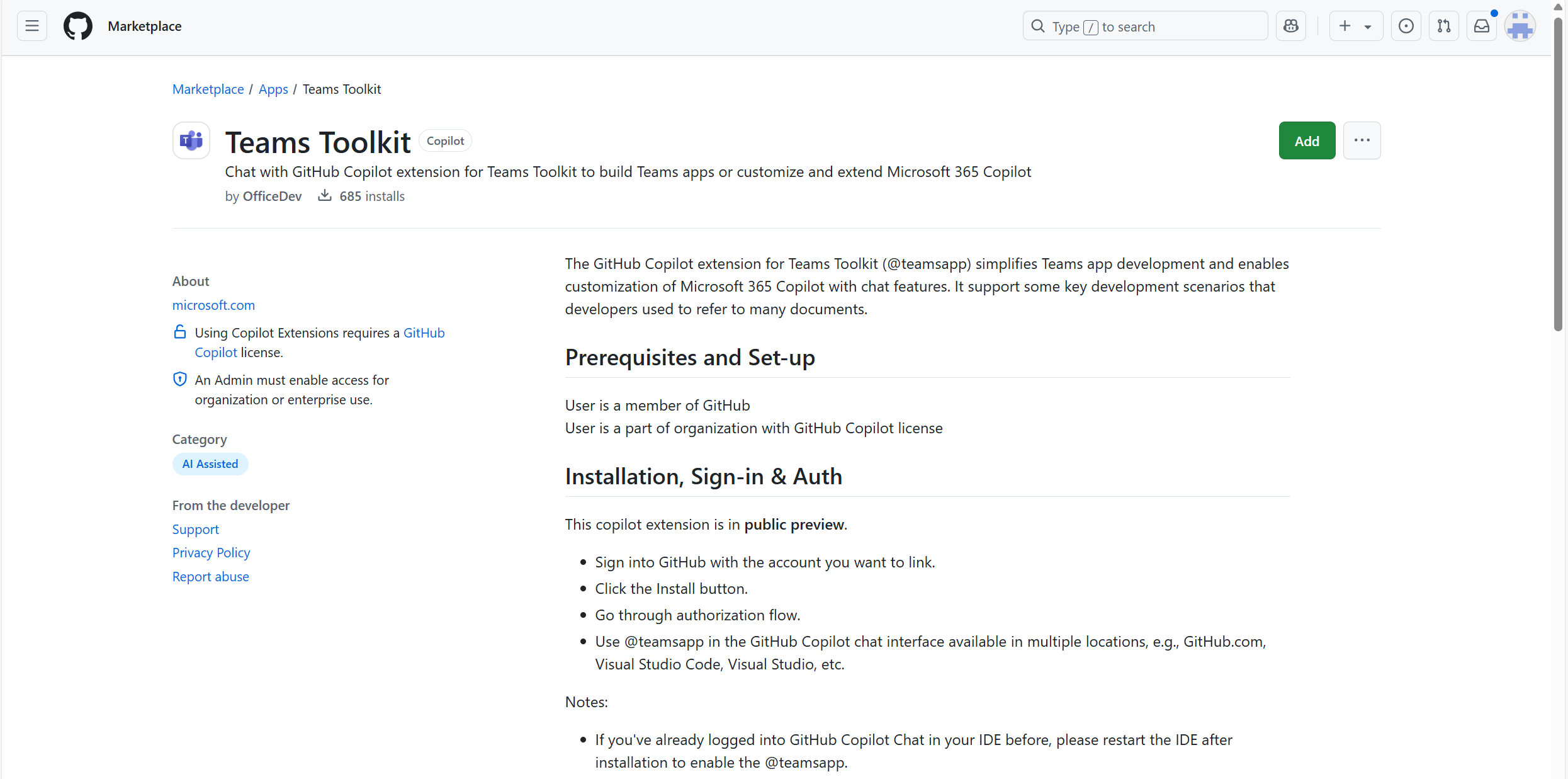Open Copilot chat icon in header

pos(1291,26)
